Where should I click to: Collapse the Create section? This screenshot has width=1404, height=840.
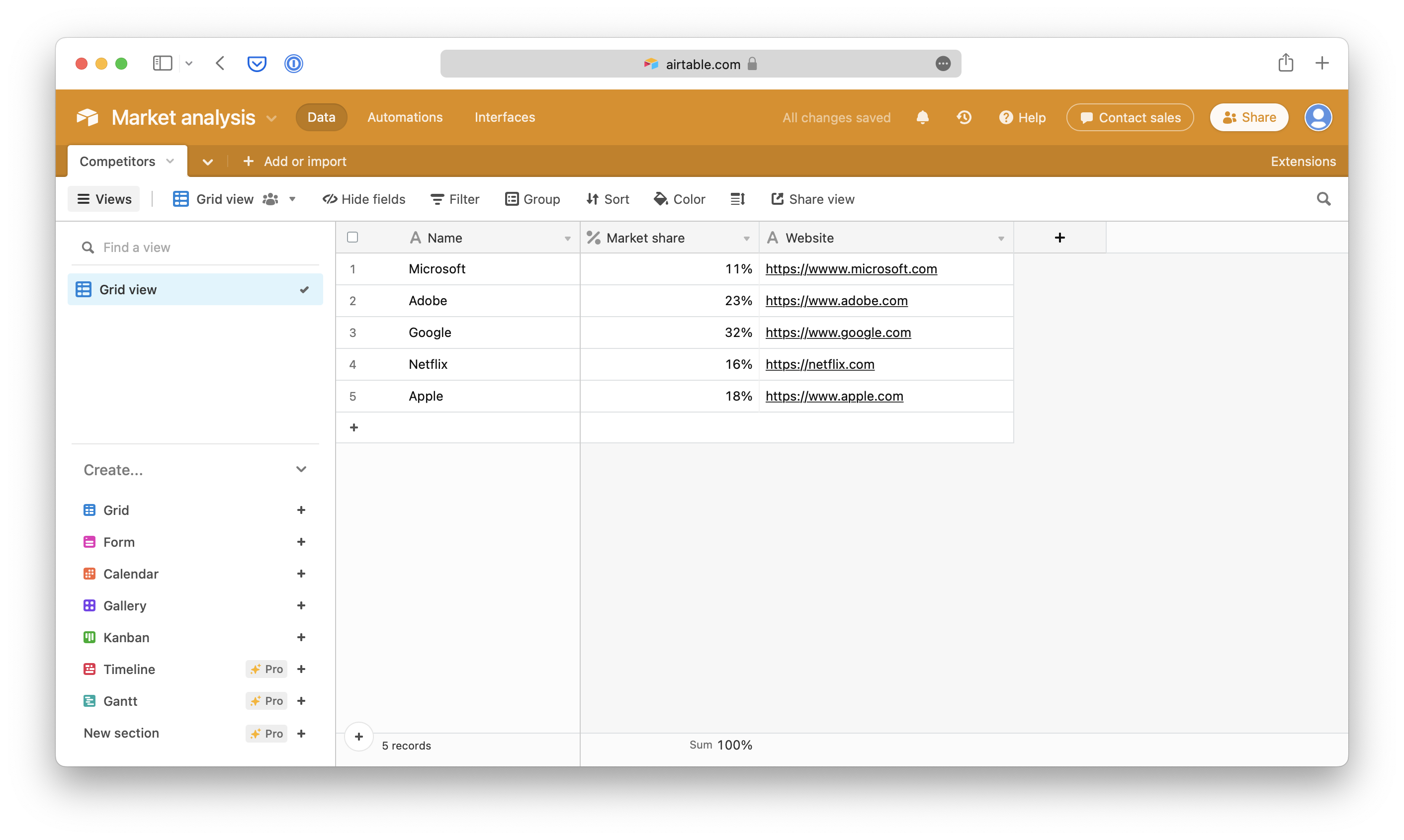(x=301, y=469)
